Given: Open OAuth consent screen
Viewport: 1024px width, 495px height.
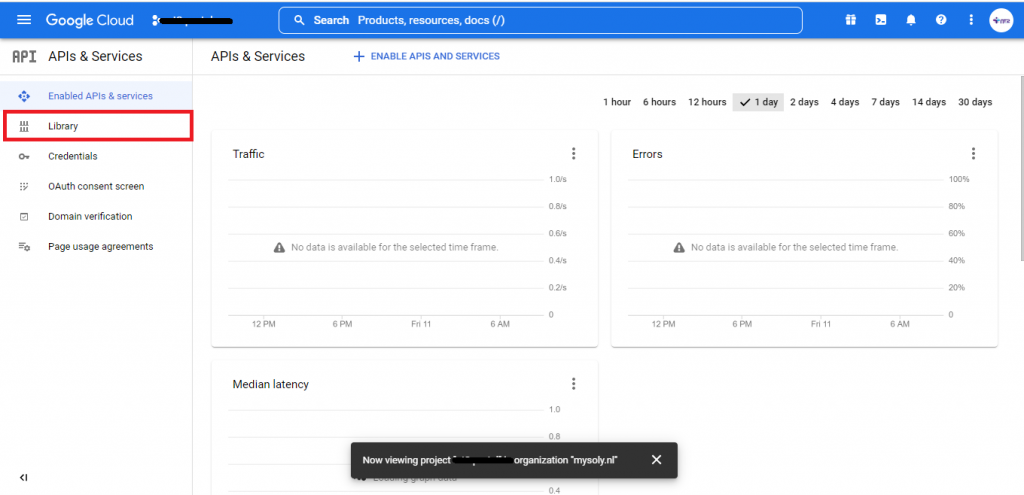Looking at the screenshot, I should point(96,187).
